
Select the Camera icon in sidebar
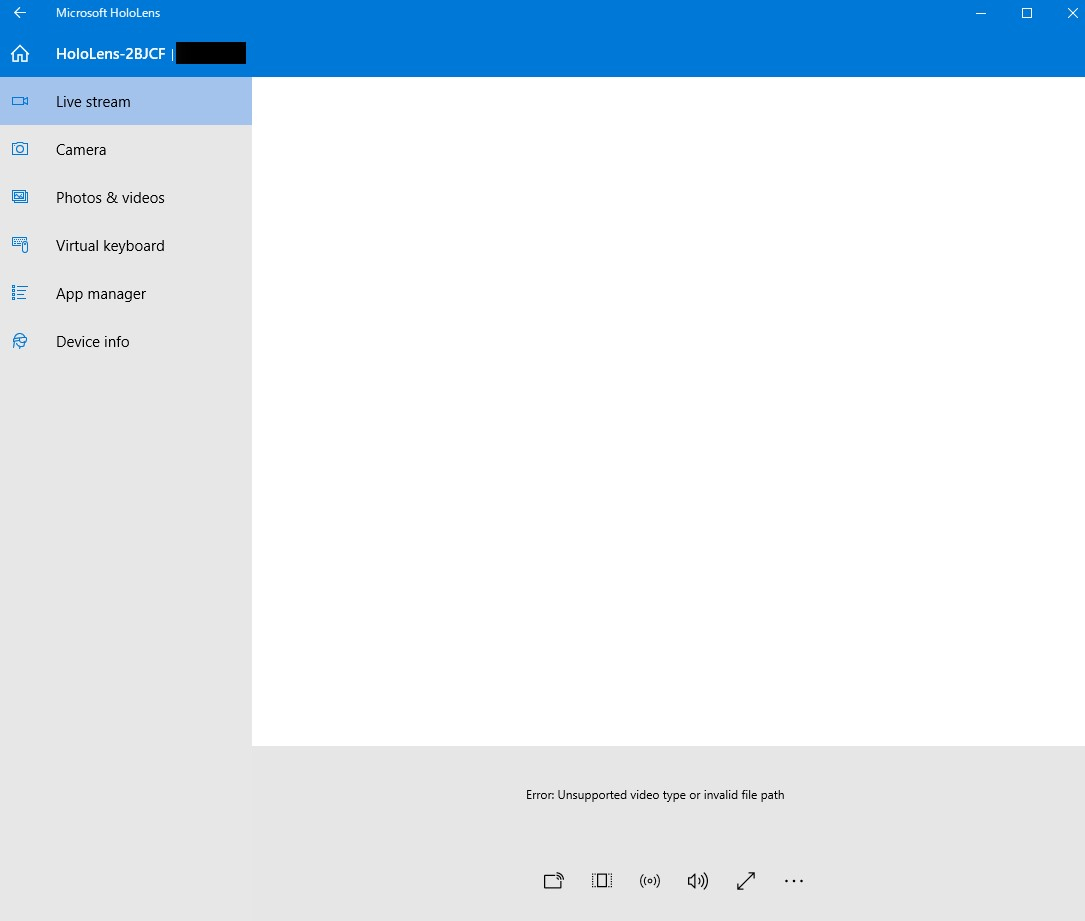(20, 149)
